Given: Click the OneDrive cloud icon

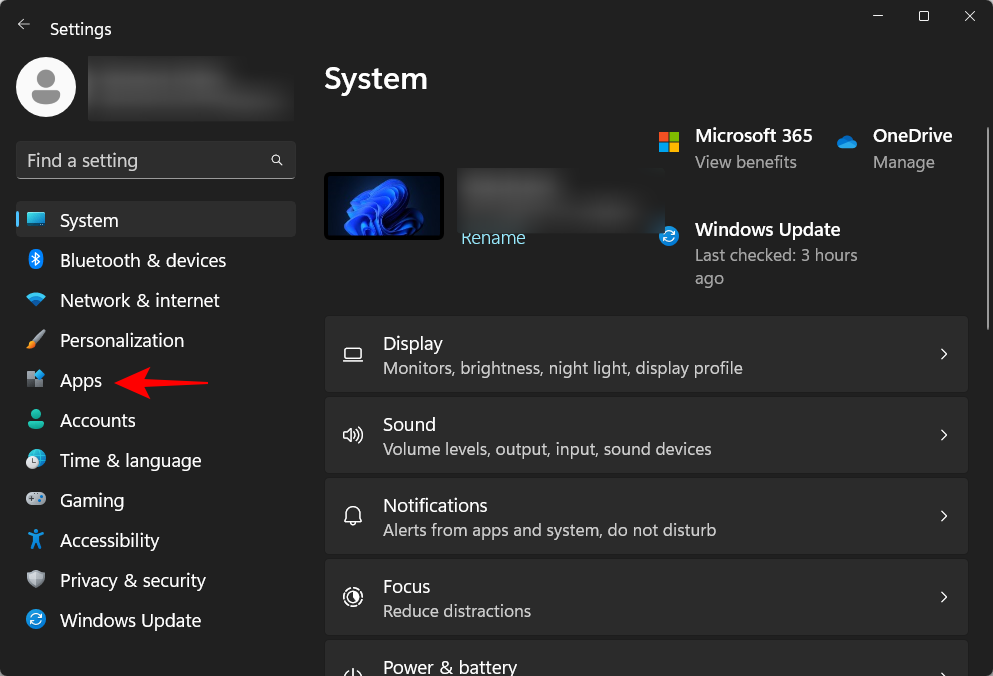Looking at the screenshot, I should point(847,143).
